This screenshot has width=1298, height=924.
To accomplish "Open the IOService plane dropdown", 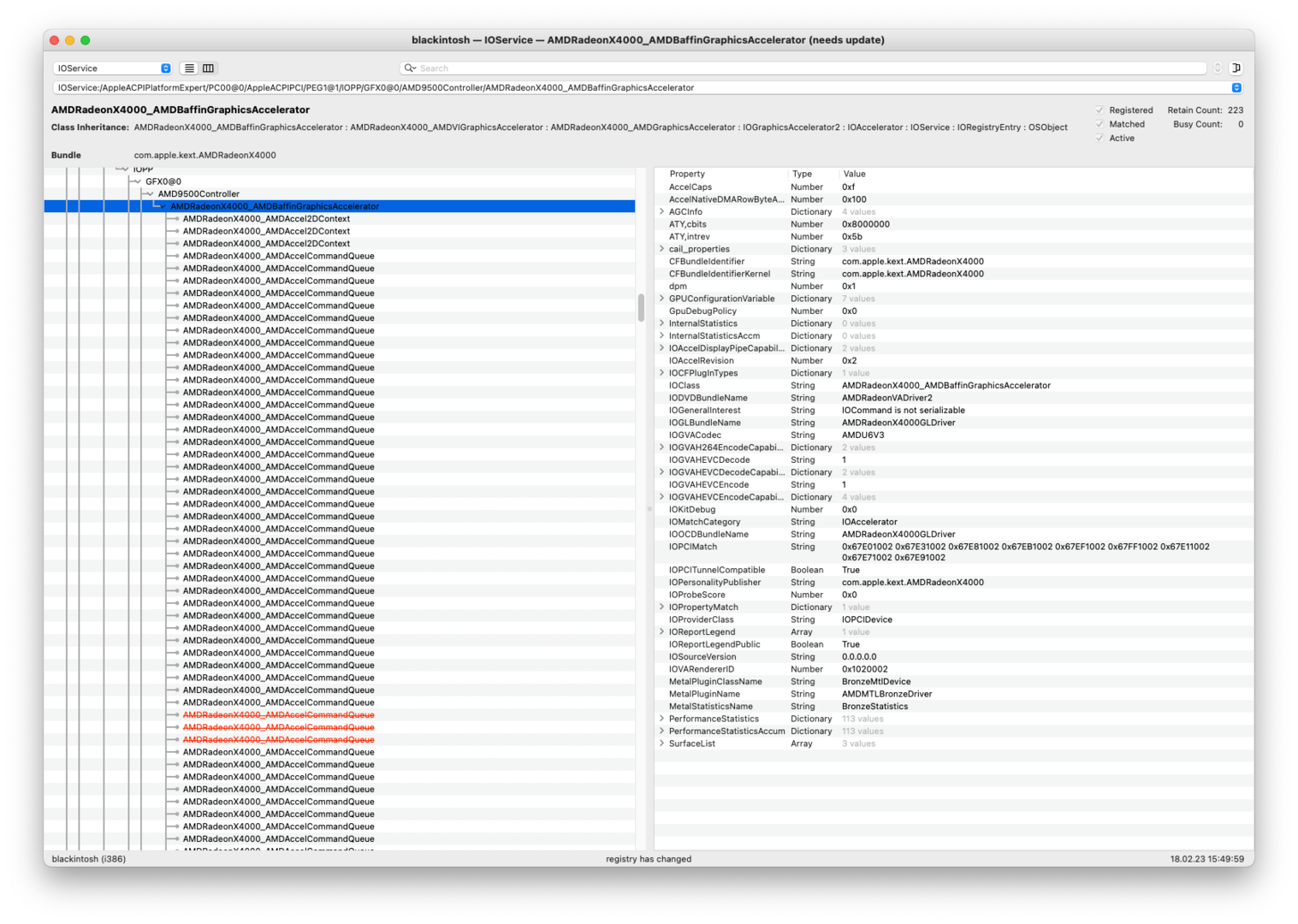I will click(113, 68).
